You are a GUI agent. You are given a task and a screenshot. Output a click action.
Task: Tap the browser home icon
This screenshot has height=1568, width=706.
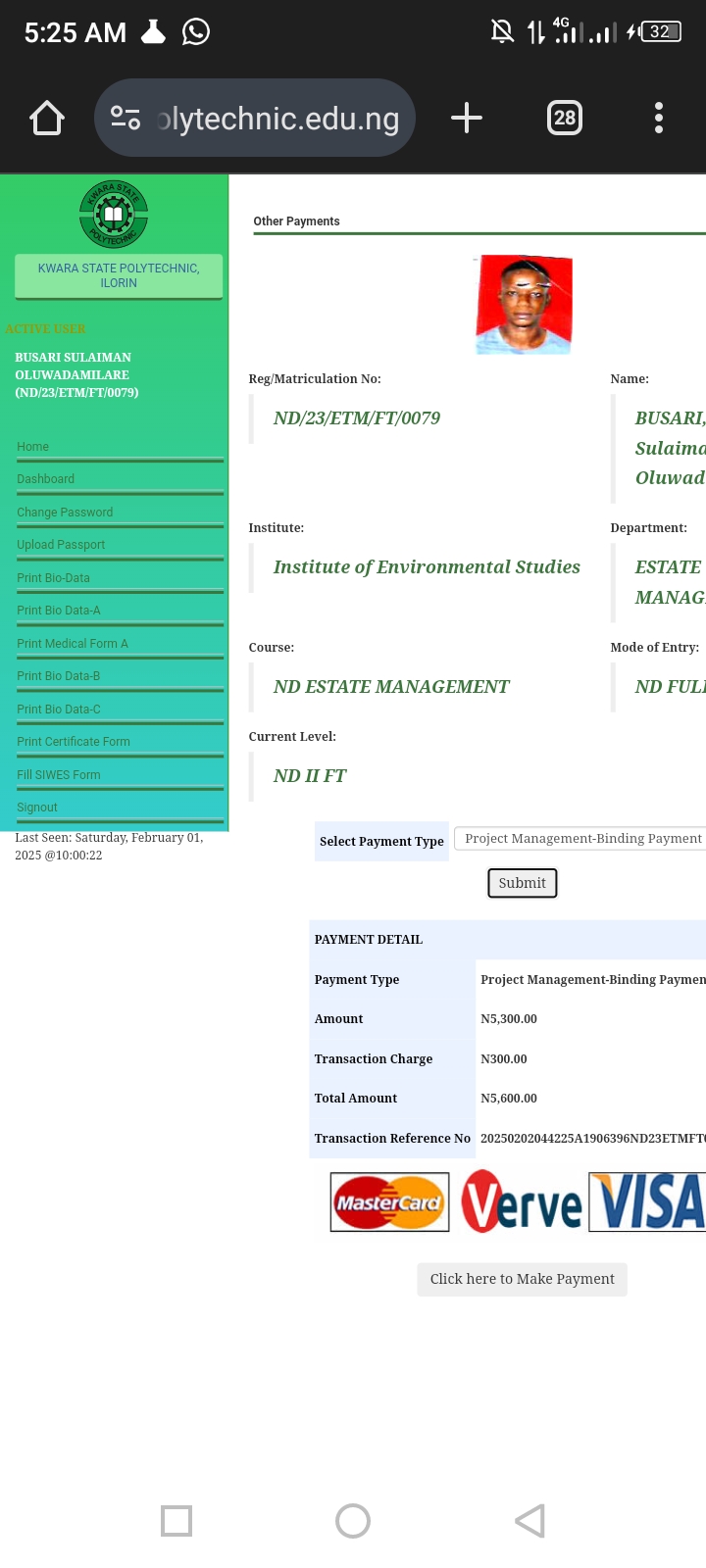(x=47, y=119)
